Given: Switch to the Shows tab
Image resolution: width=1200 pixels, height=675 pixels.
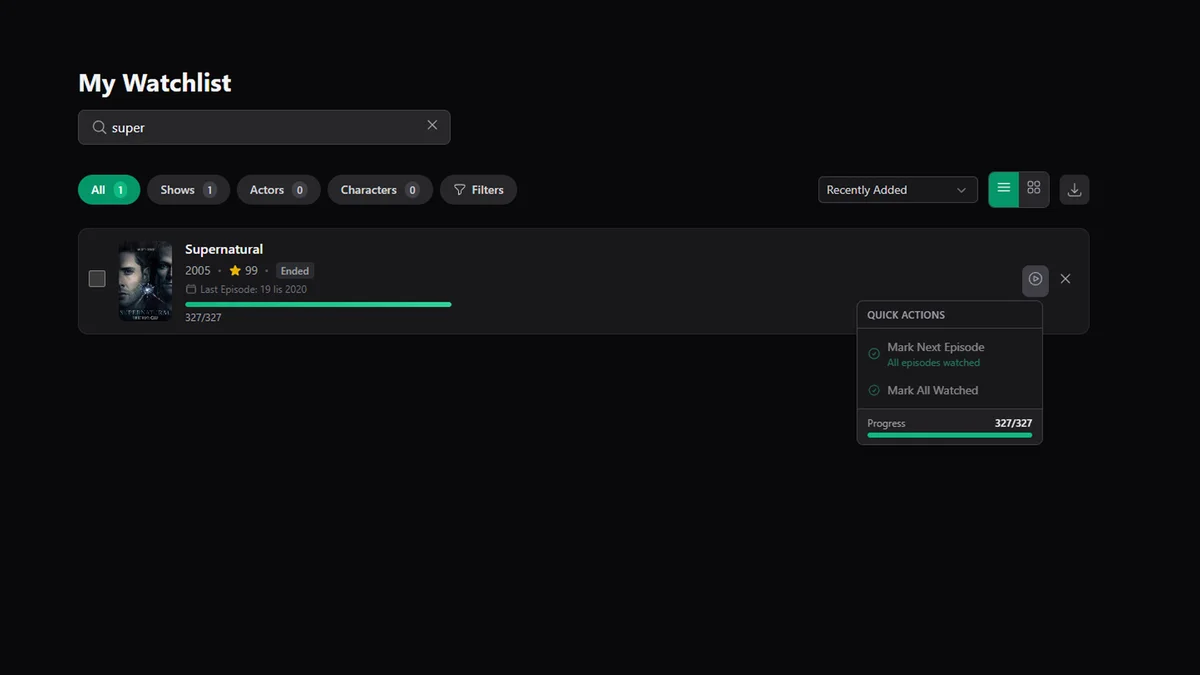Looking at the screenshot, I should tap(188, 190).
